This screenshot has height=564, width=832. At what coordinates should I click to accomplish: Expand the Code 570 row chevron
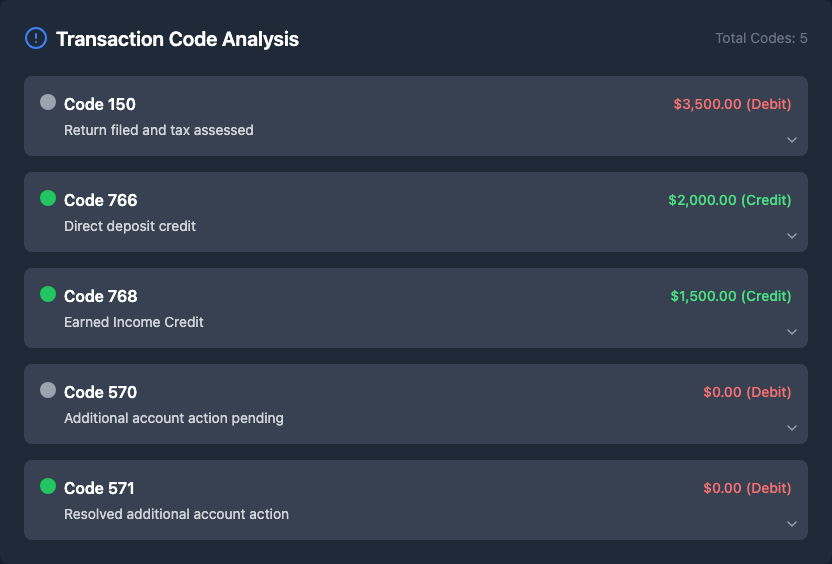click(x=792, y=428)
